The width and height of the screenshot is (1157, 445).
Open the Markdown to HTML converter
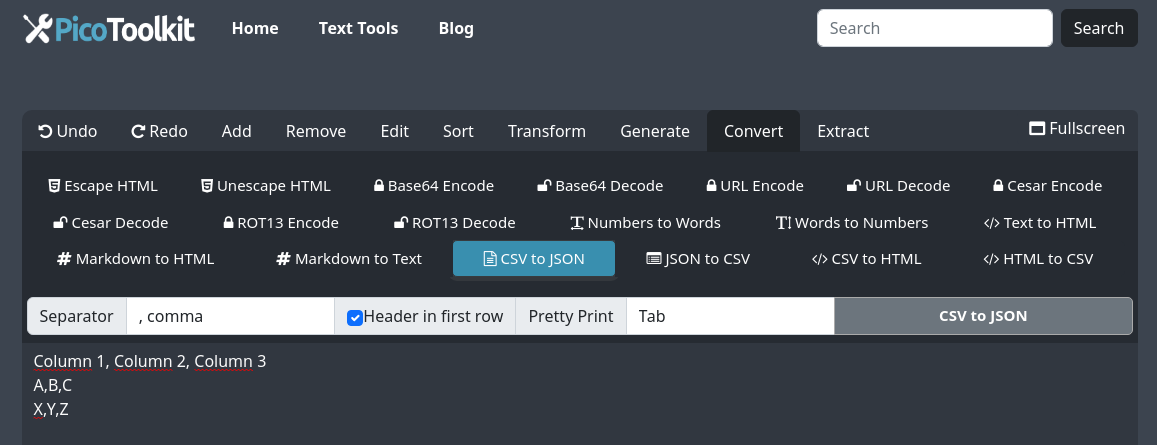[x=135, y=259]
